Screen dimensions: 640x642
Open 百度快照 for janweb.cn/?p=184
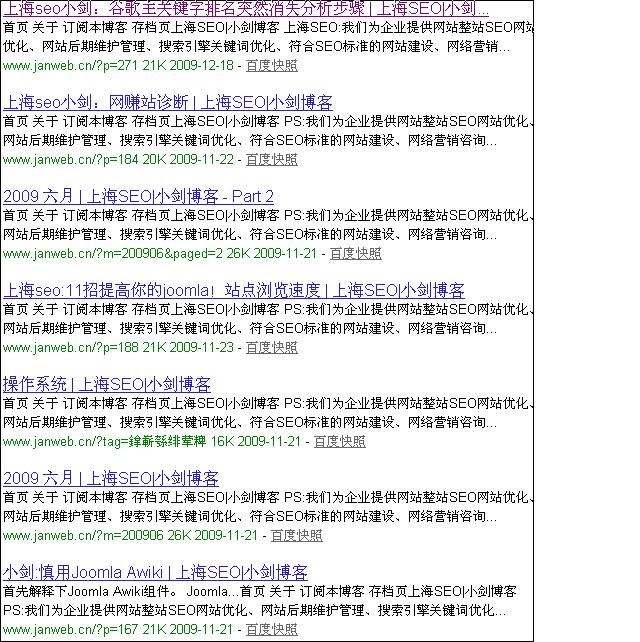pyautogui.click(x=271, y=159)
